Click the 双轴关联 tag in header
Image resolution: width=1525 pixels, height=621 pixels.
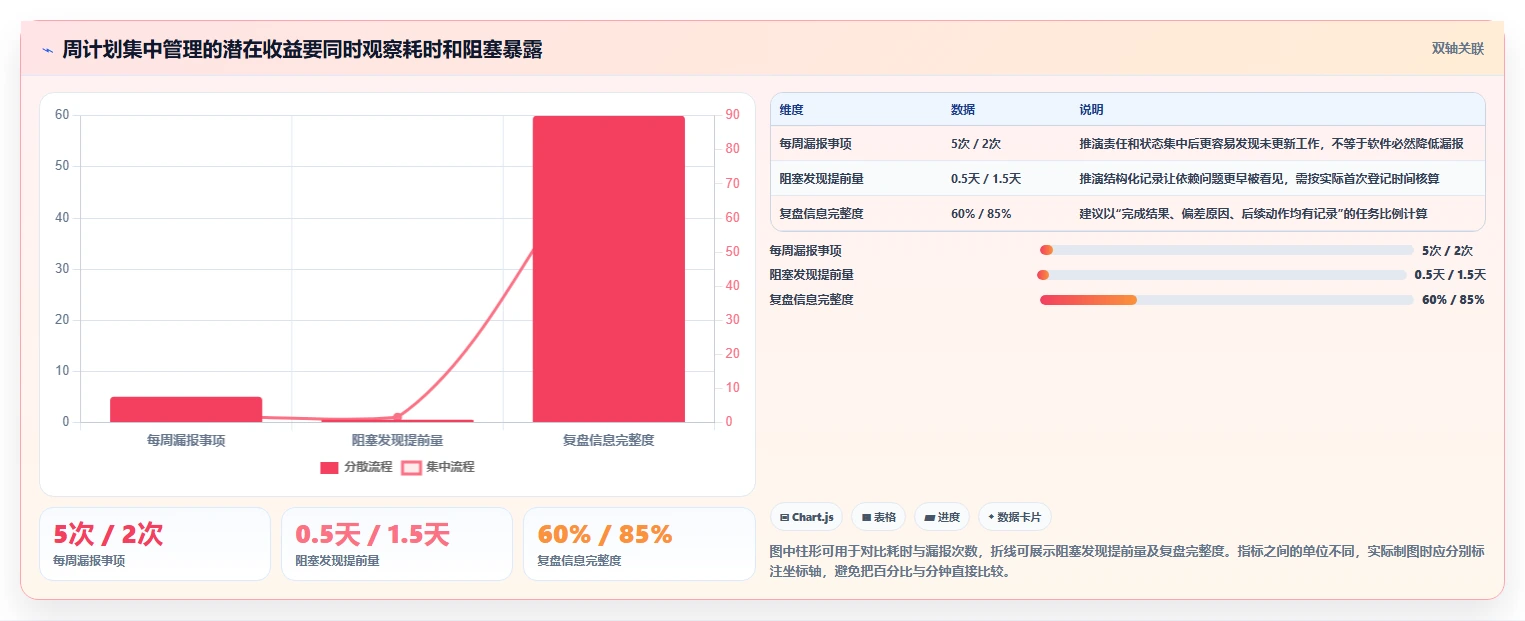tap(1457, 48)
